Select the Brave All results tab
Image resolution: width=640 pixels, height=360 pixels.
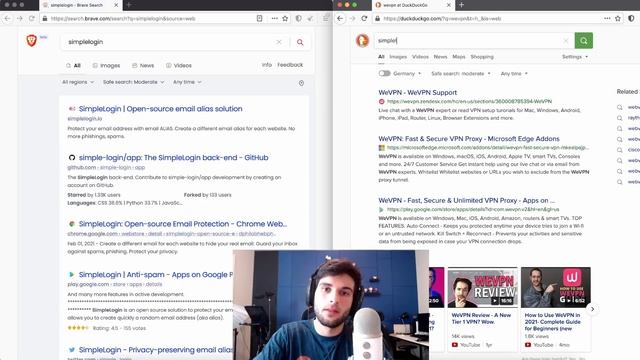coord(73,65)
